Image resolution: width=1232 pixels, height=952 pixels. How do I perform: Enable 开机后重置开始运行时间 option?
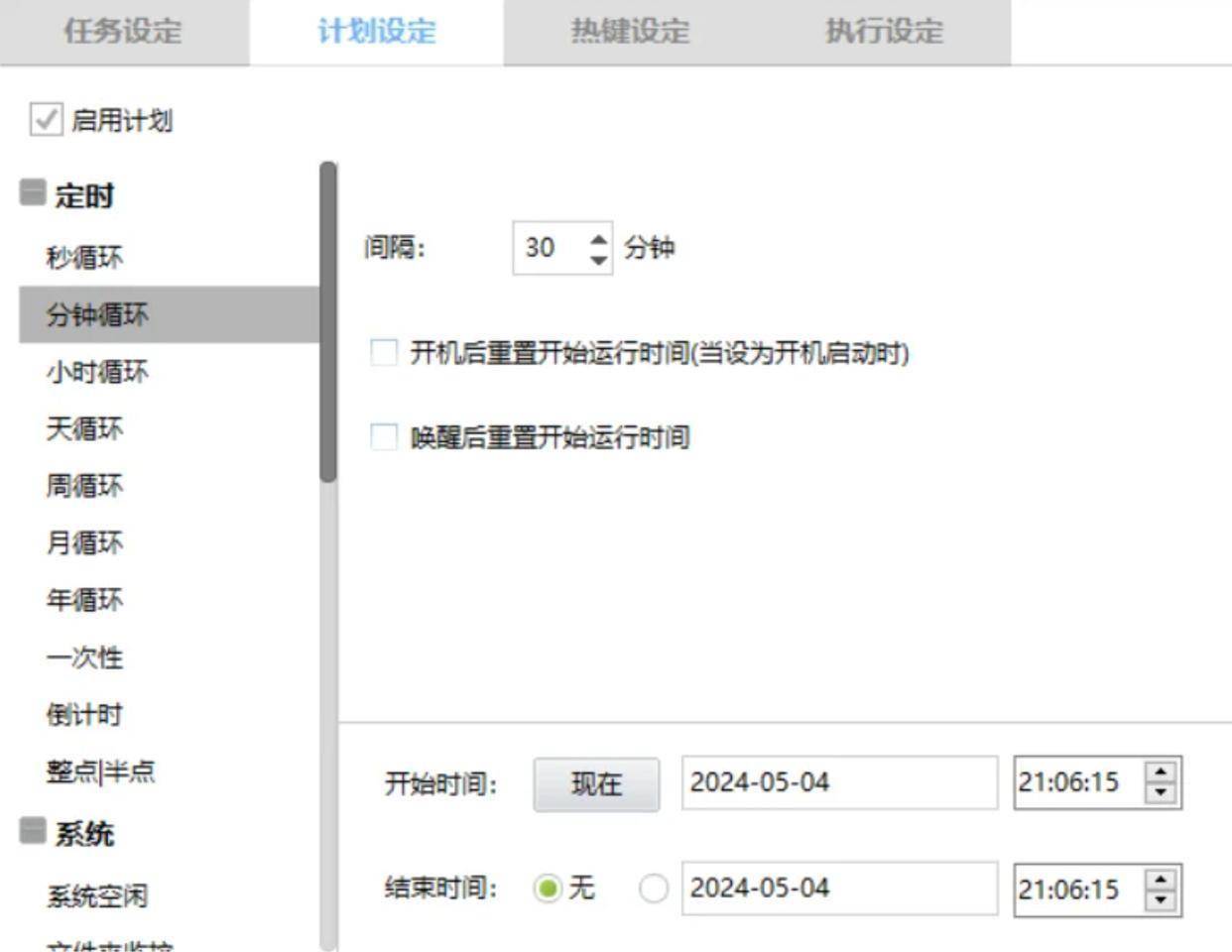[x=382, y=353]
